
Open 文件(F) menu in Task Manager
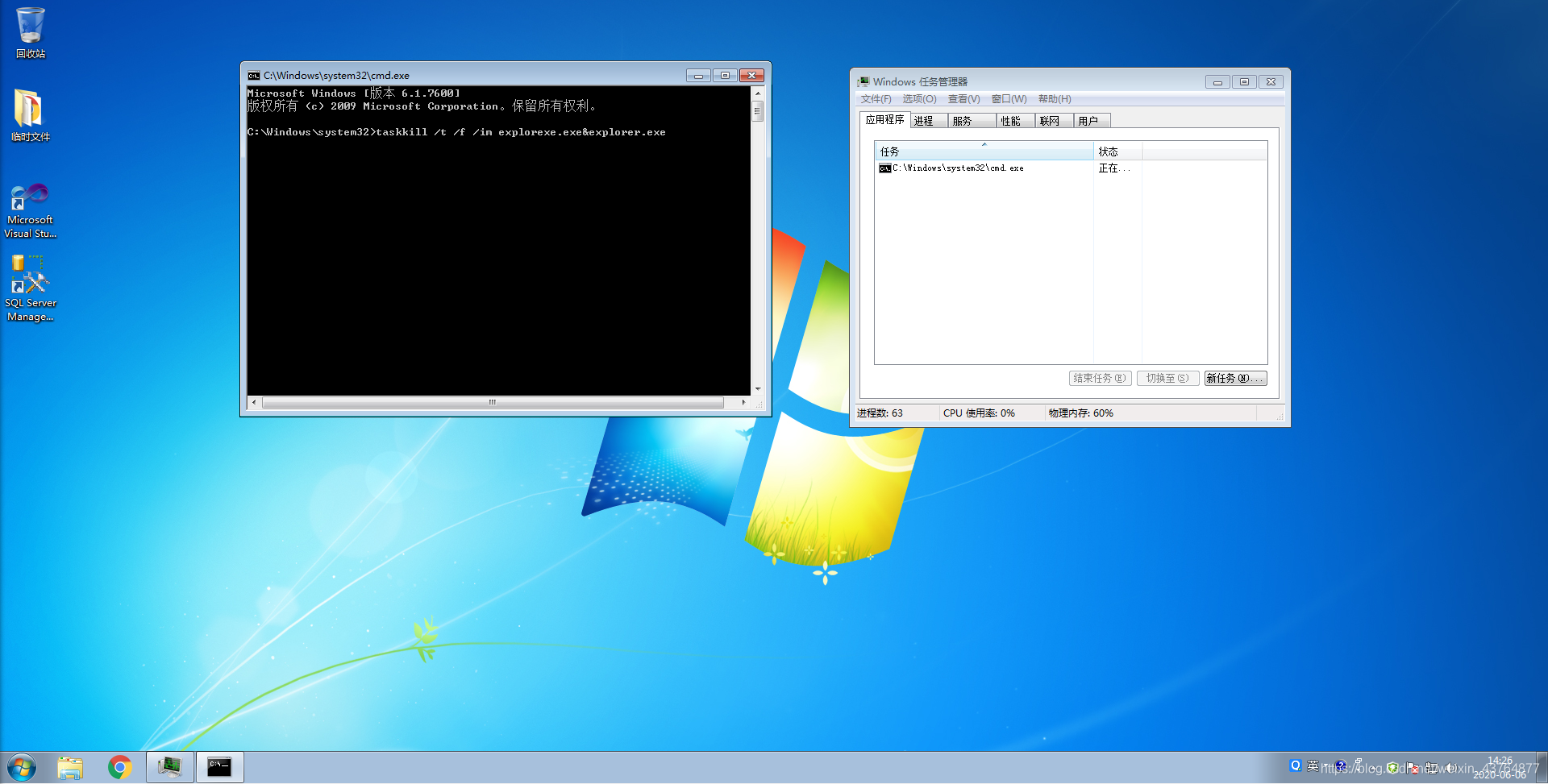876,99
